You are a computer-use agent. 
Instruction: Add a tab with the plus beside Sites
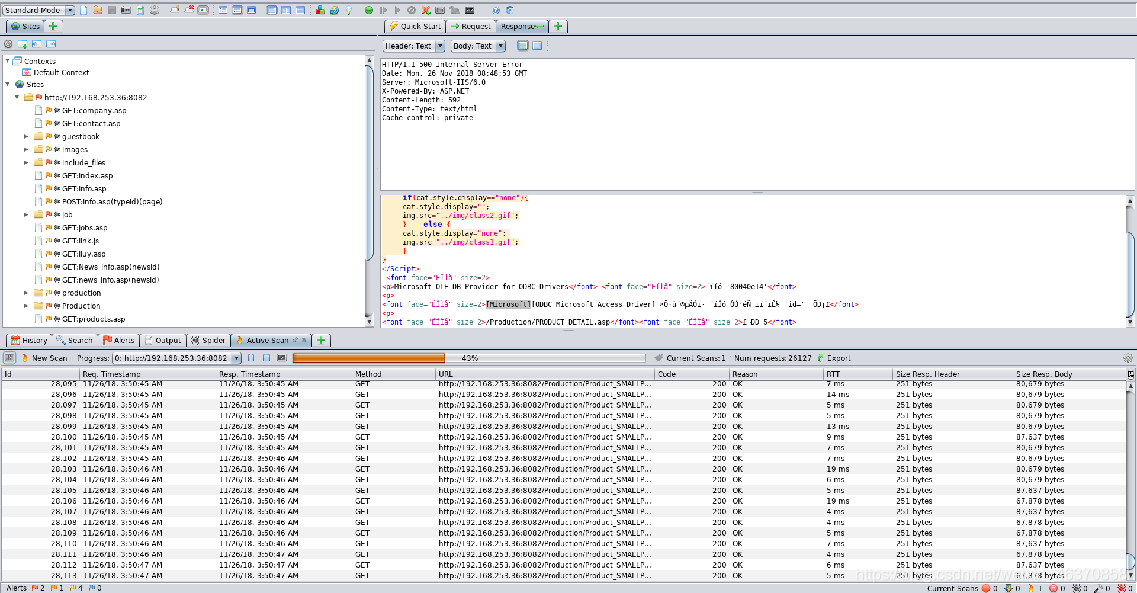point(53,26)
